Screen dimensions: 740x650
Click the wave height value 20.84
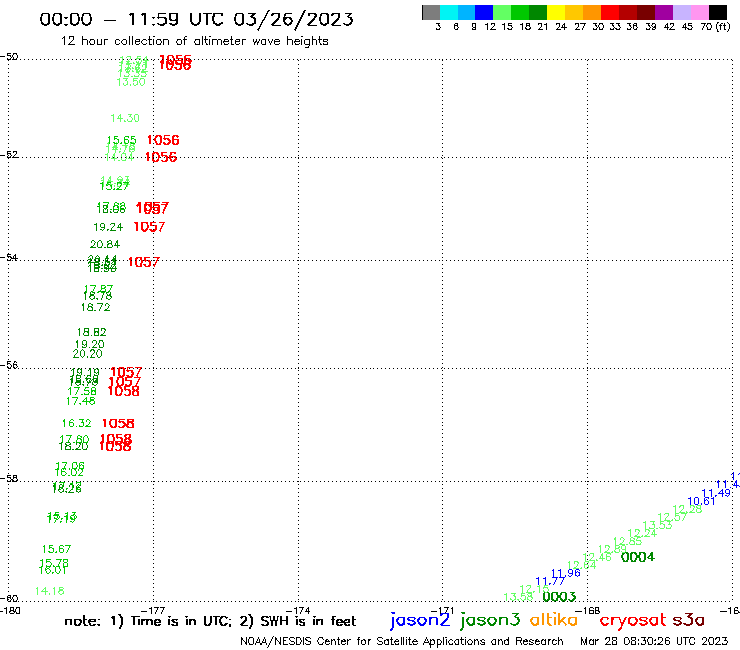point(105,245)
